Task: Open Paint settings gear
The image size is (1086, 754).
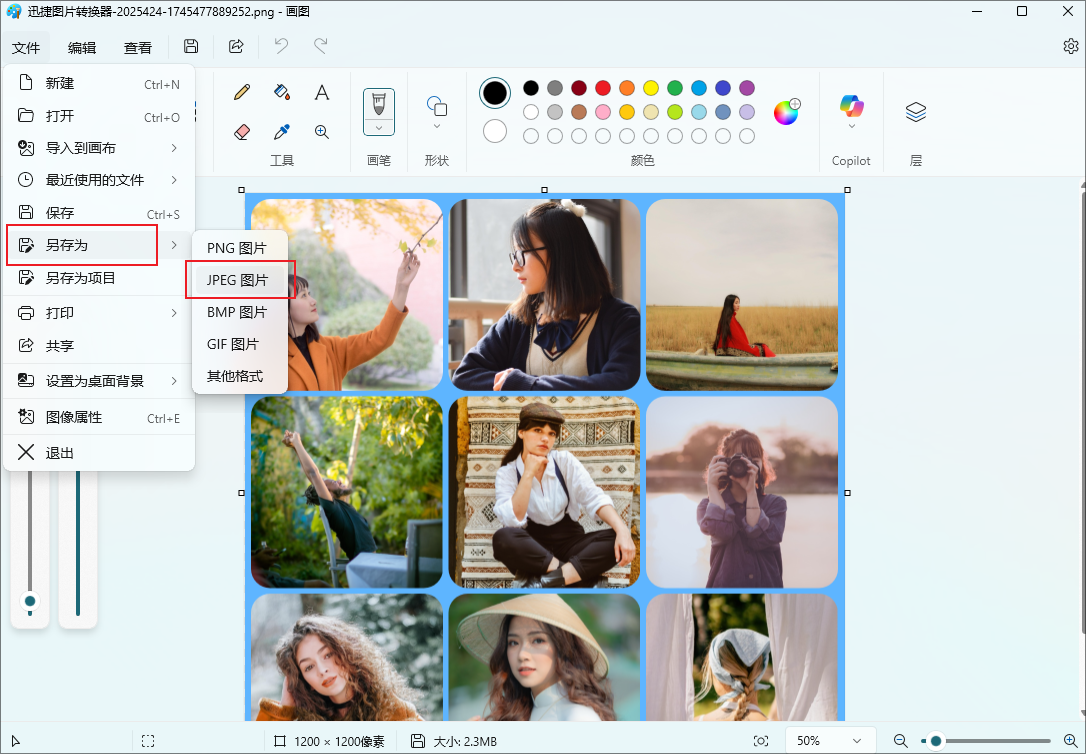Action: coord(1071,46)
